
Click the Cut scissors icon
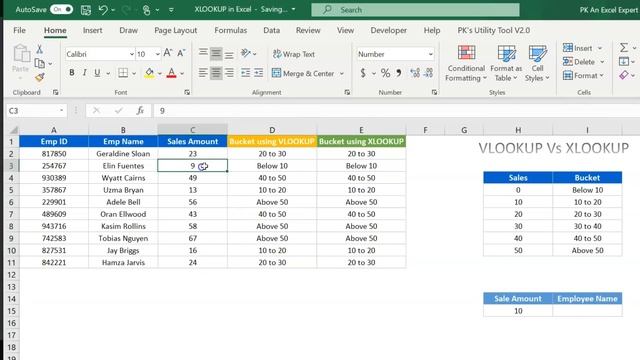click(40, 49)
